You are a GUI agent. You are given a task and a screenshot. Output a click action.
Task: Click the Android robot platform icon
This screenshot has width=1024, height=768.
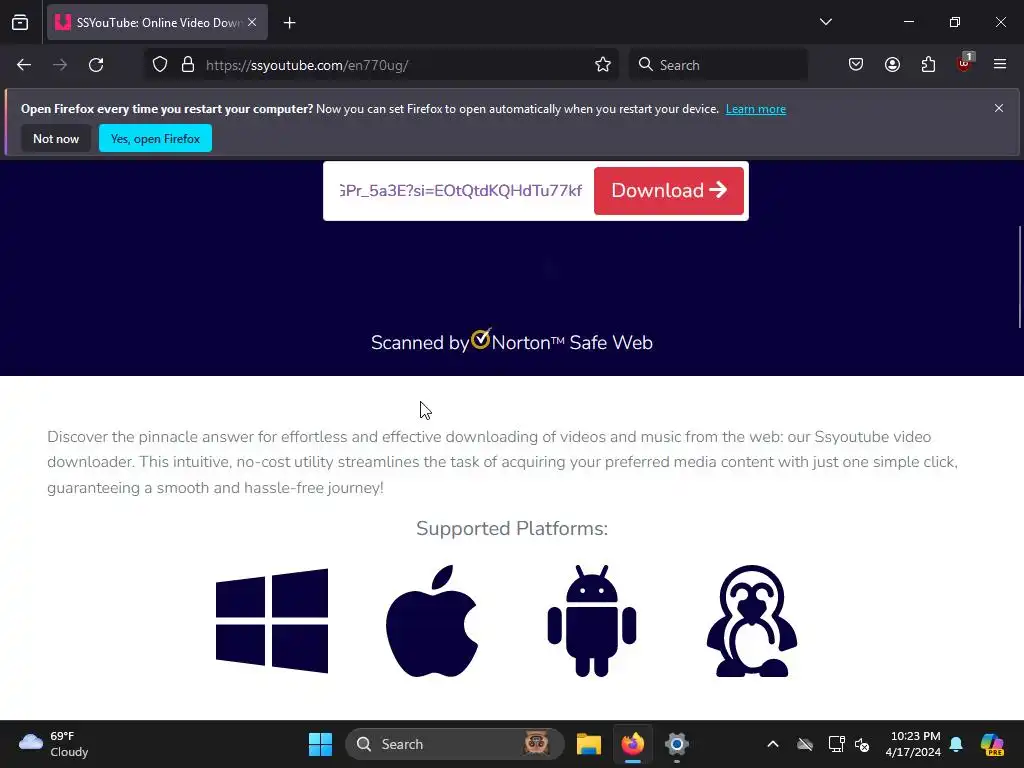[x=592, y=621]
